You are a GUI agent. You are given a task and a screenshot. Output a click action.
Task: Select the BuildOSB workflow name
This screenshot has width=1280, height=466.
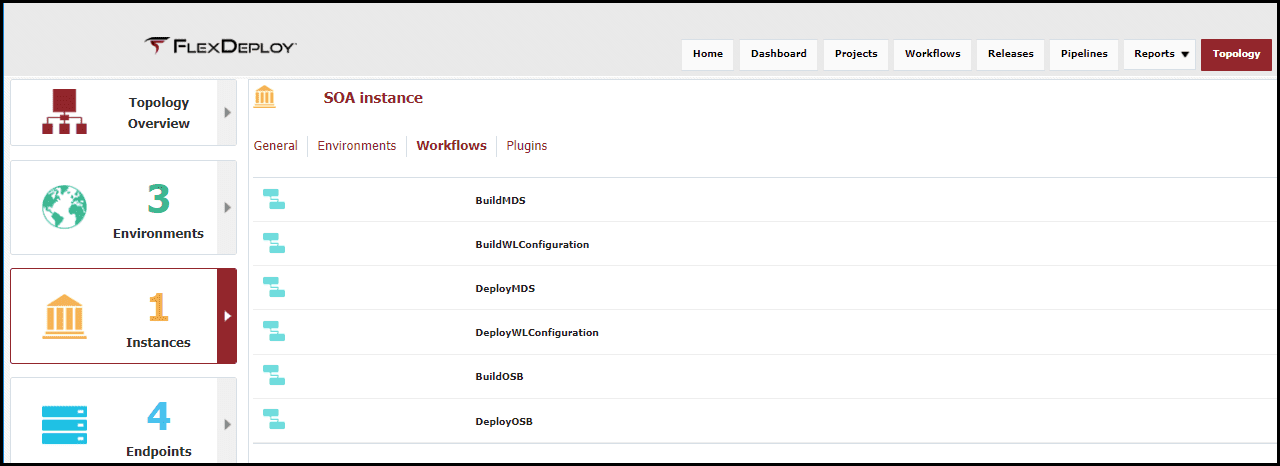click(x=499, y=376)
